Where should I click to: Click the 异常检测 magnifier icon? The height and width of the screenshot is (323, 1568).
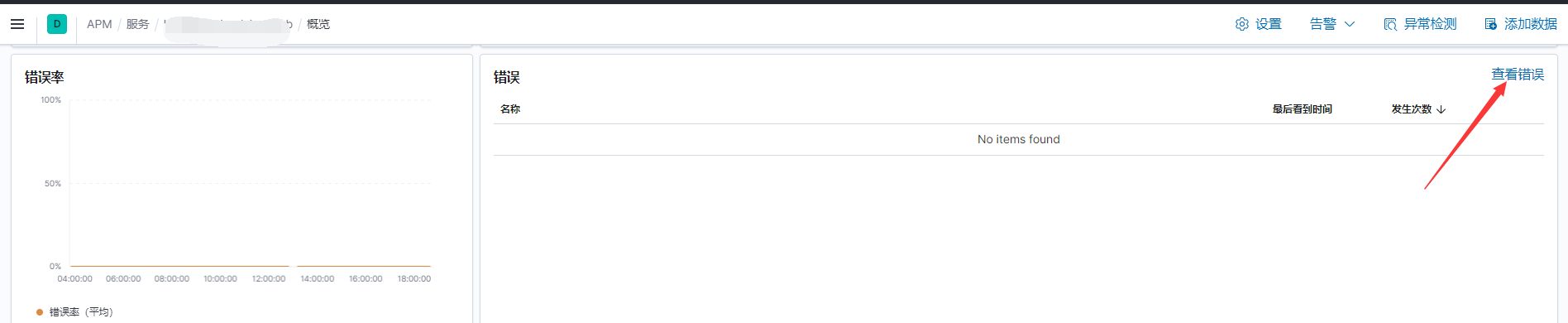1390,24
